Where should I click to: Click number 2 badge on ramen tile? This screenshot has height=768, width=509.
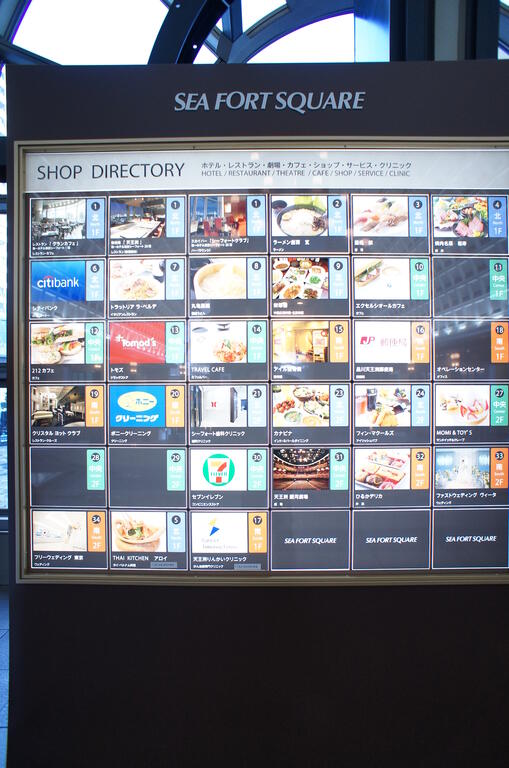click(x=338, y=216)
